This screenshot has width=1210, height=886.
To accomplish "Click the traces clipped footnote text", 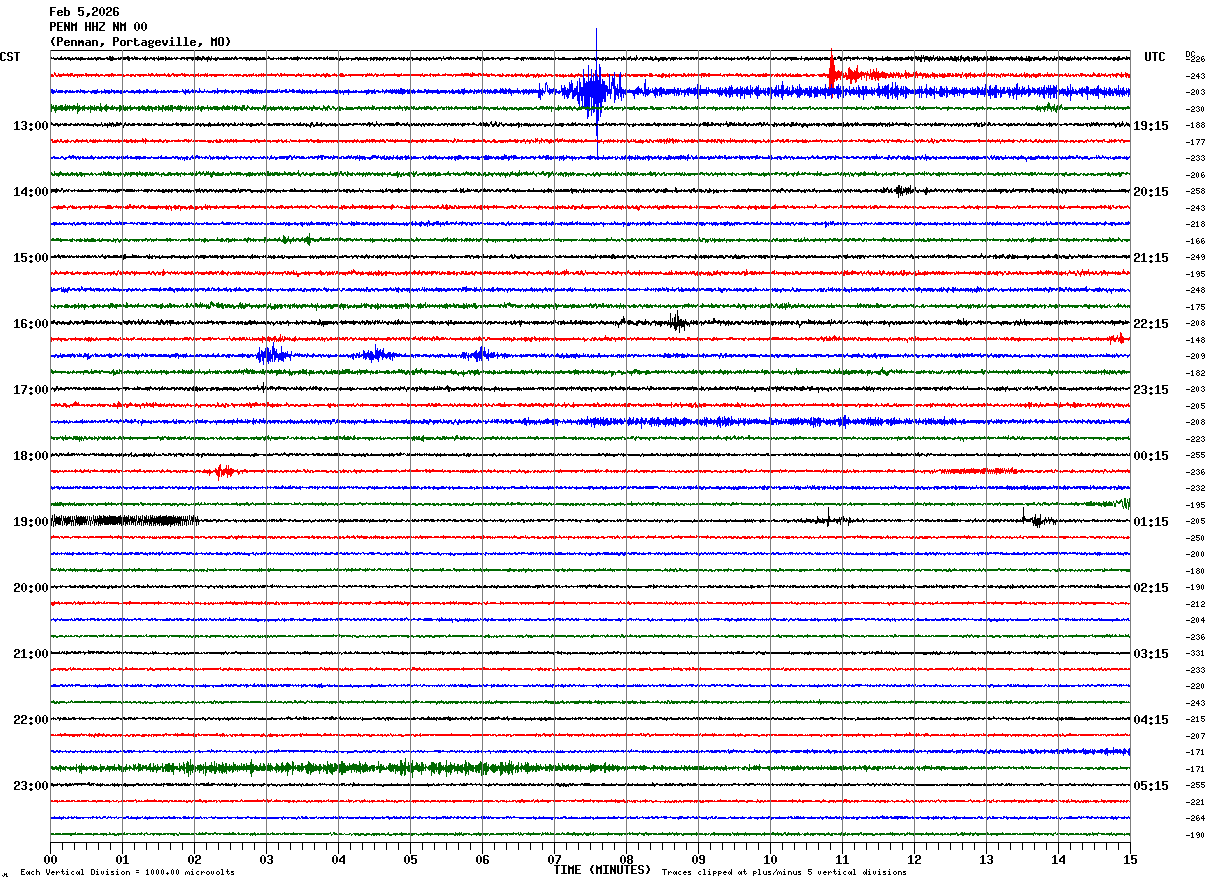I will (x=784, y=873).
